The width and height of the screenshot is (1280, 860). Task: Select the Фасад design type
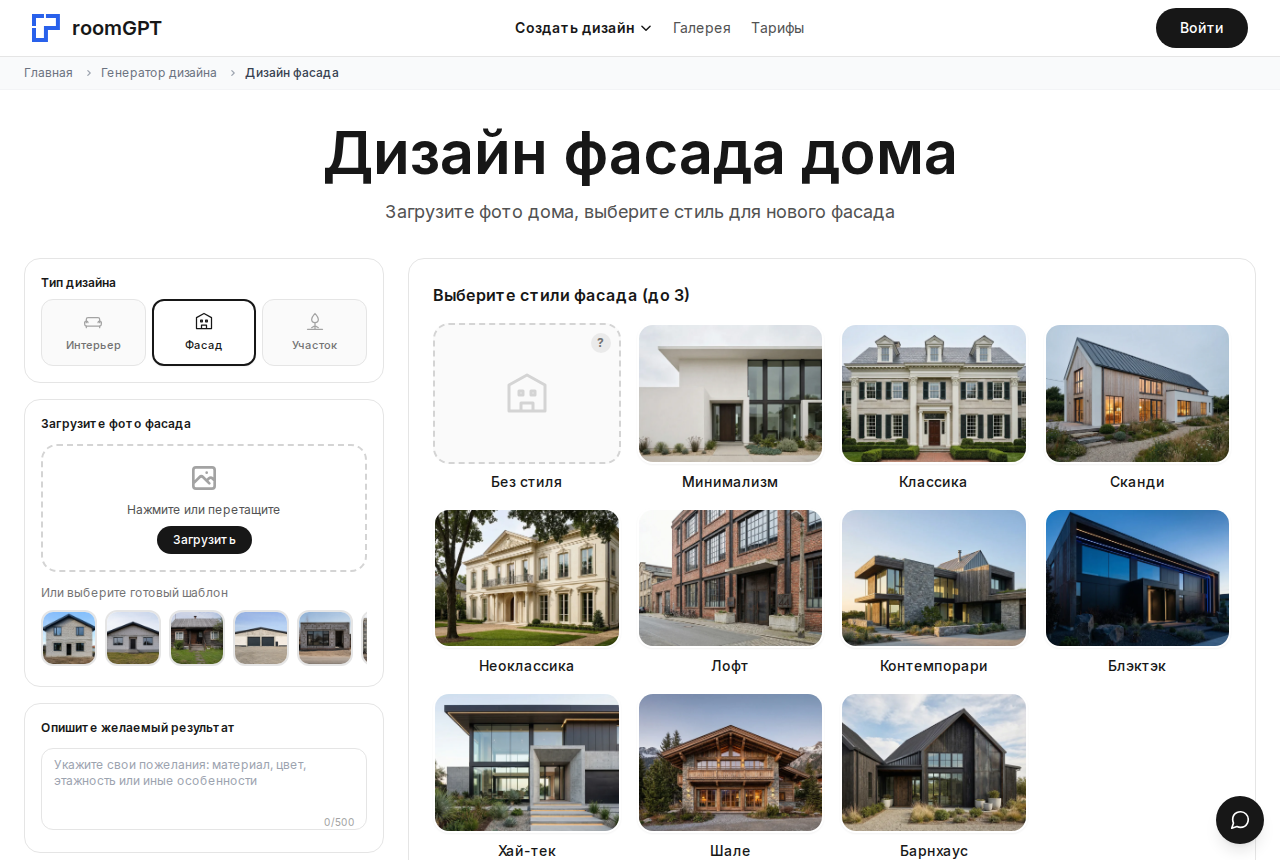204,333
